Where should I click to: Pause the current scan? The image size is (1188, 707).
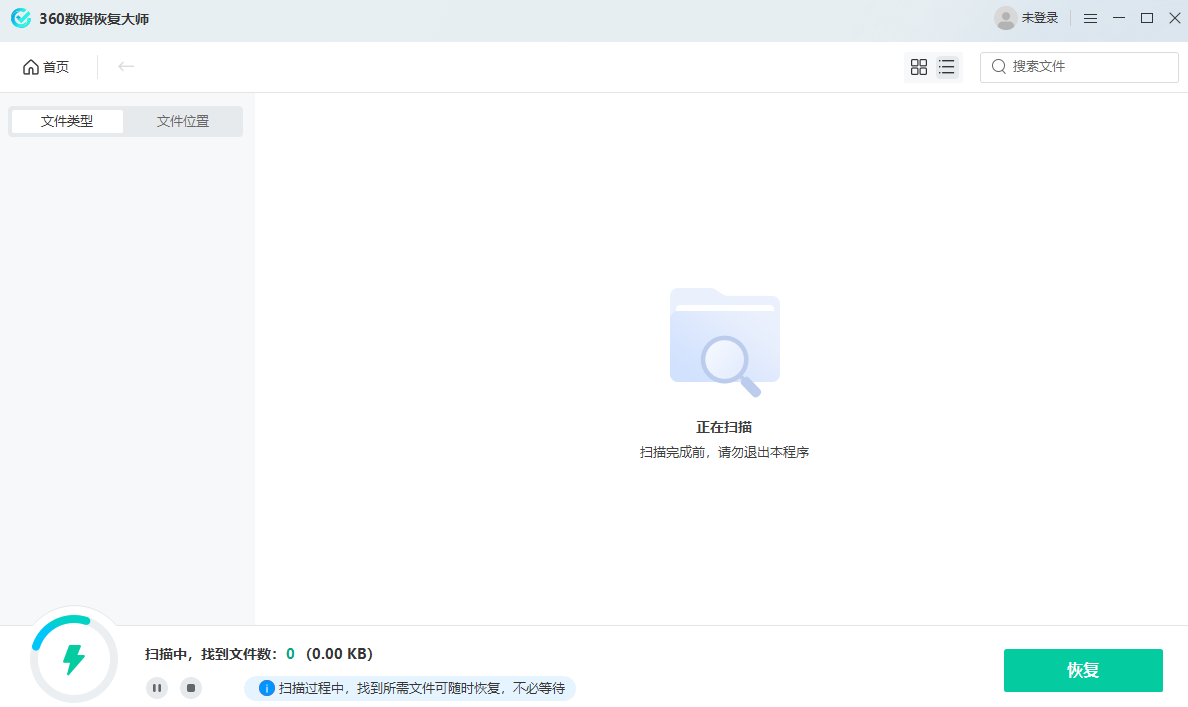(157, 688)
